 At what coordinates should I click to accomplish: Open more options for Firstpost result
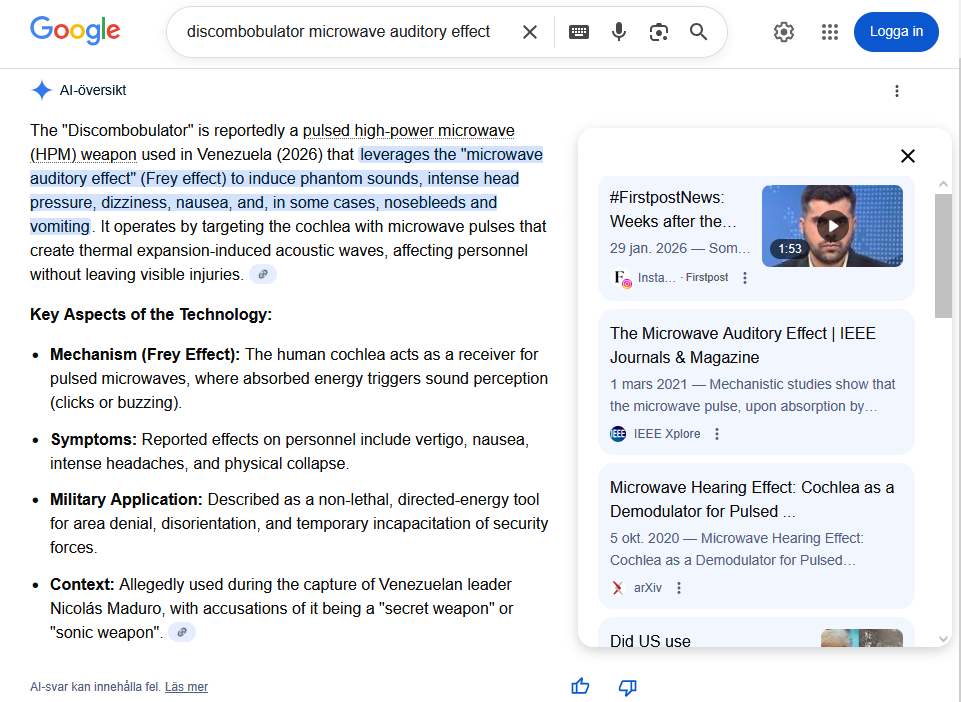click(x=745, y=278)
